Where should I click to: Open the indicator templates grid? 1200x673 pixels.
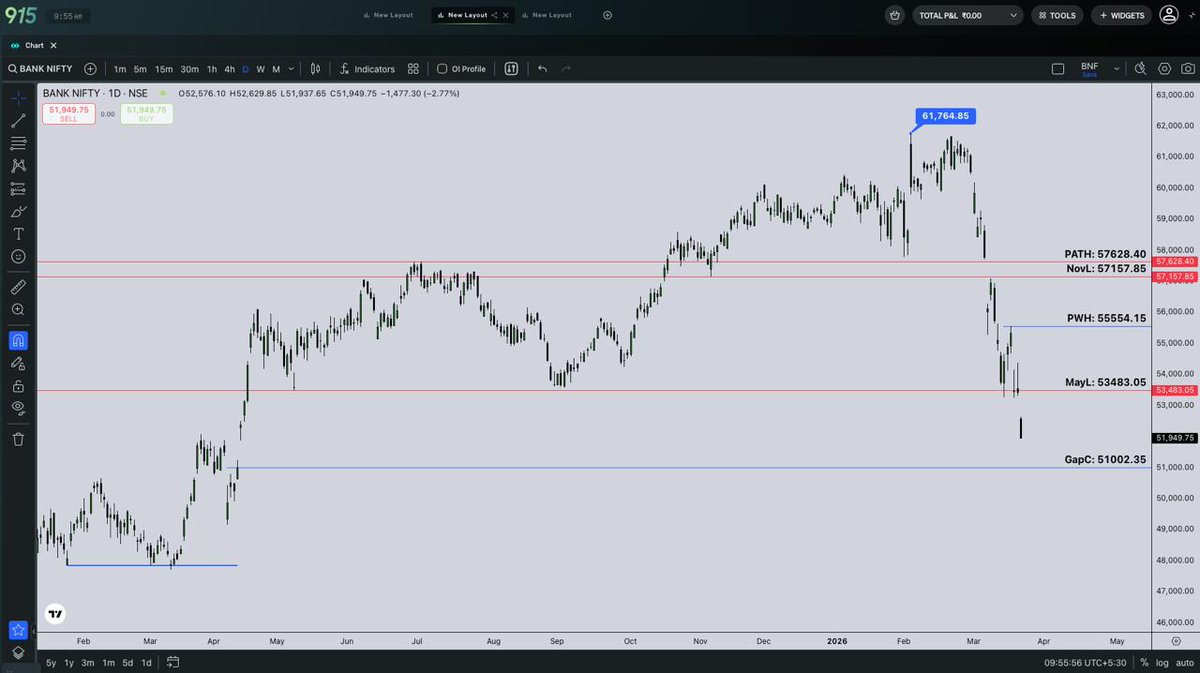point(413,69)
